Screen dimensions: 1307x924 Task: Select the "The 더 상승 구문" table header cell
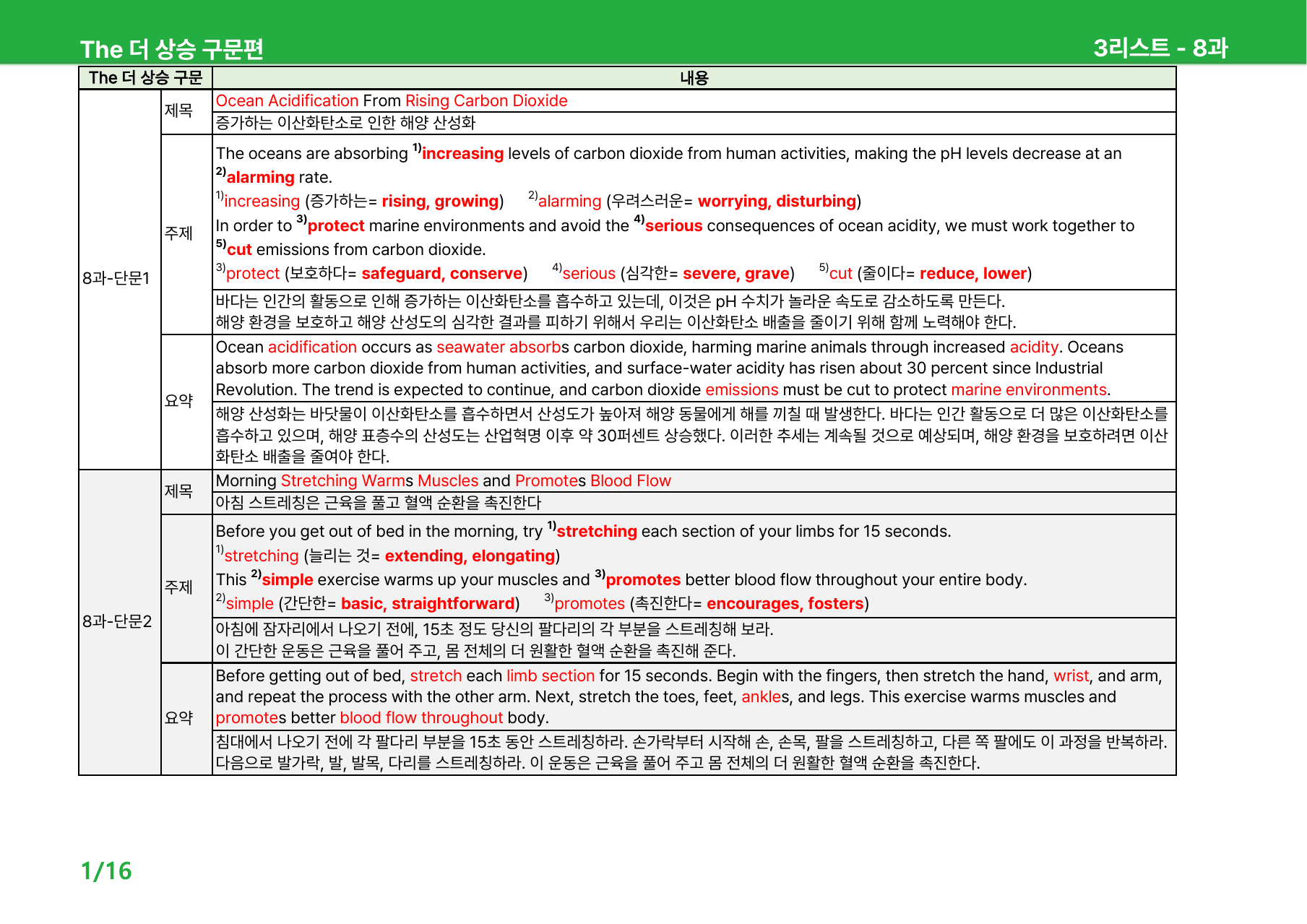click(145, 78)
